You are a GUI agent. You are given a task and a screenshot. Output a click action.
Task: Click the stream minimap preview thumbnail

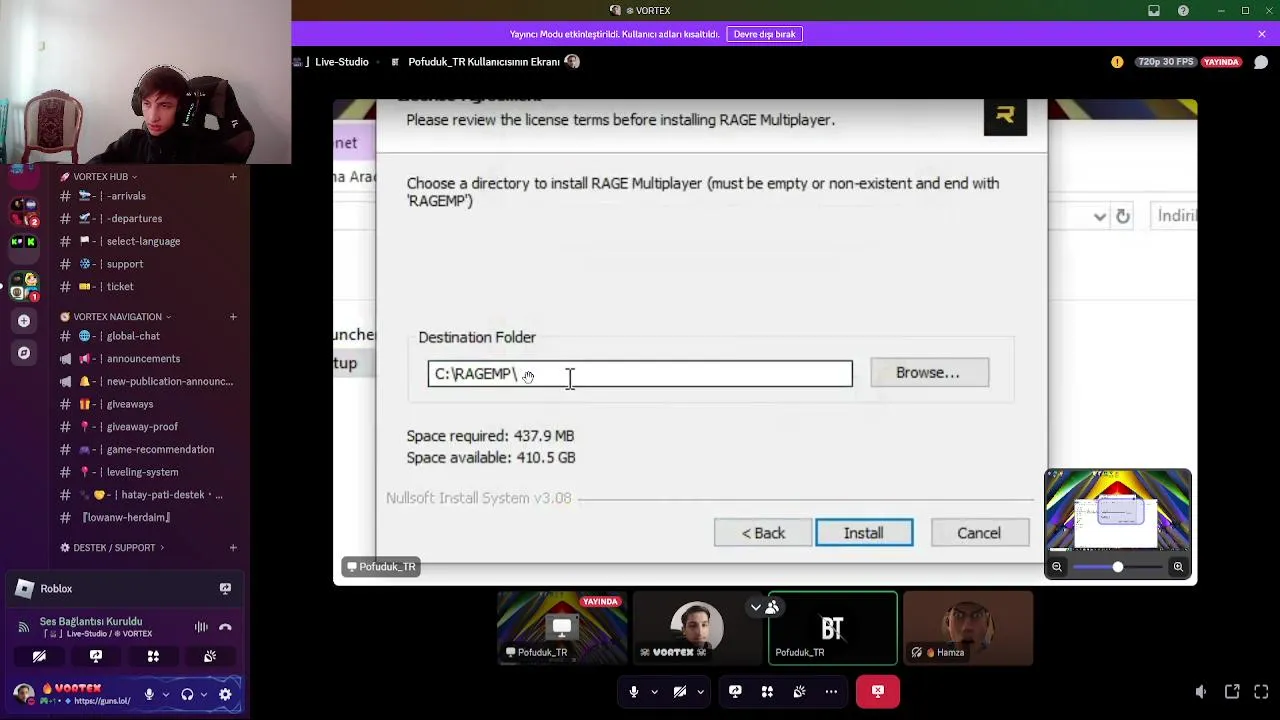pos(1118,512)
